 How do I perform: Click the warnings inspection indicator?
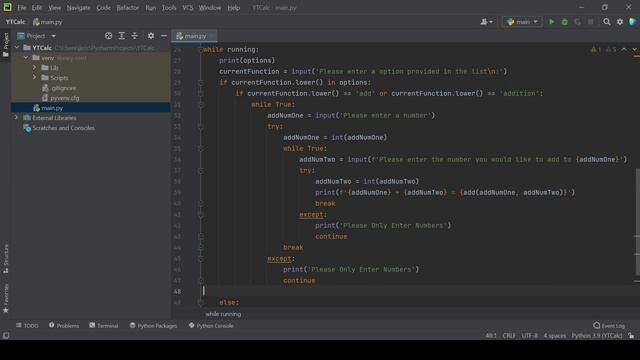[x=603, y=49]
